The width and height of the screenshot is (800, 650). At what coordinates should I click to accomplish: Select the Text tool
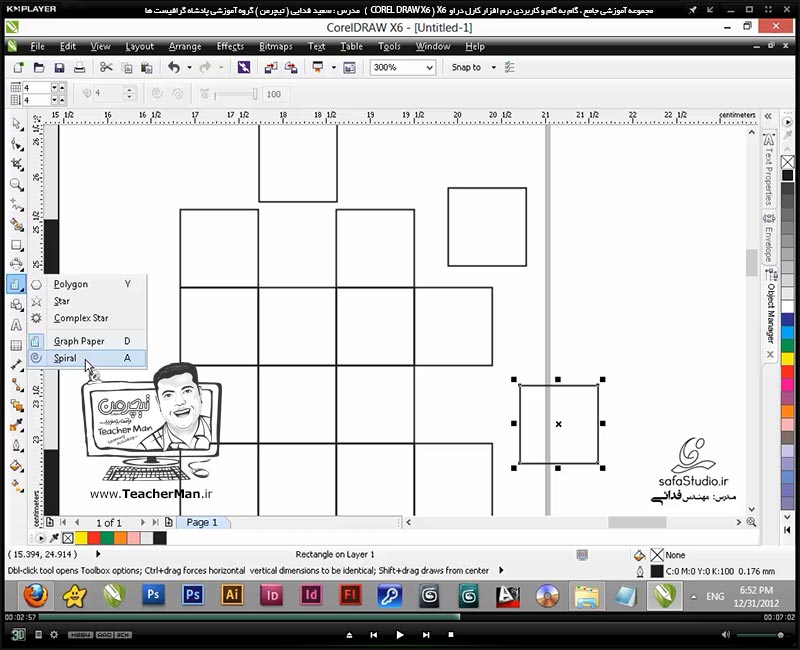[x=16, y=325]
